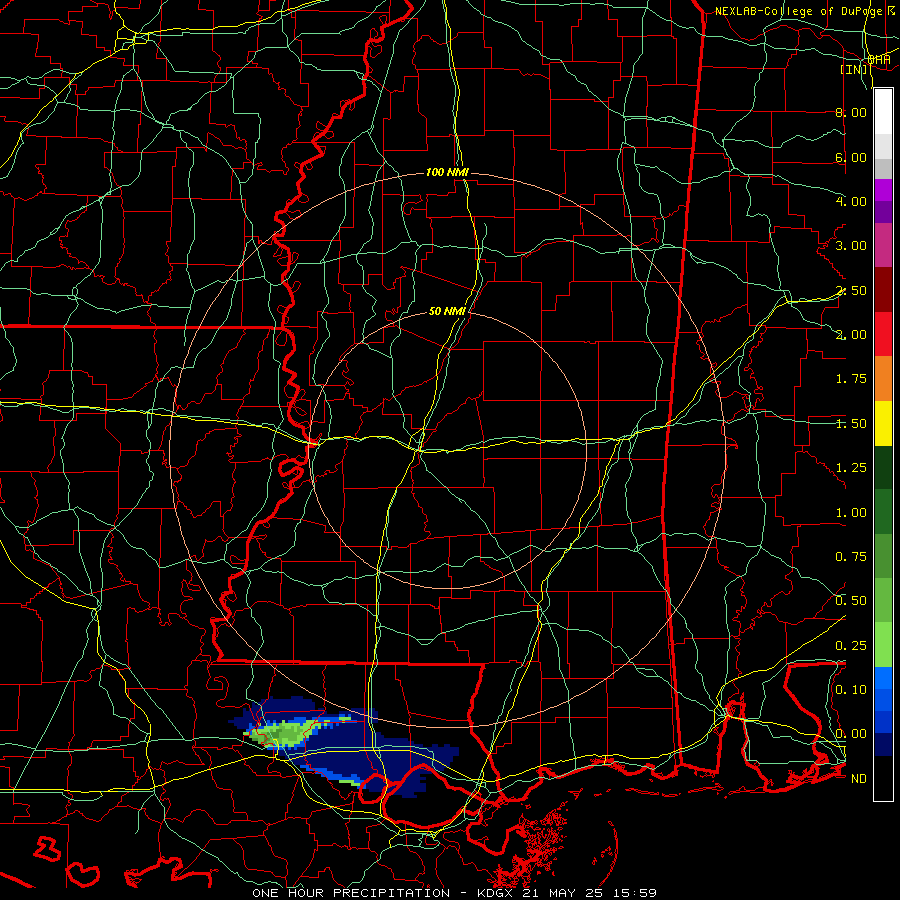The height and width of the screenshot is (900, 900).
Task: Click the '0.75' legend value
Action: [x=851, y=557]
